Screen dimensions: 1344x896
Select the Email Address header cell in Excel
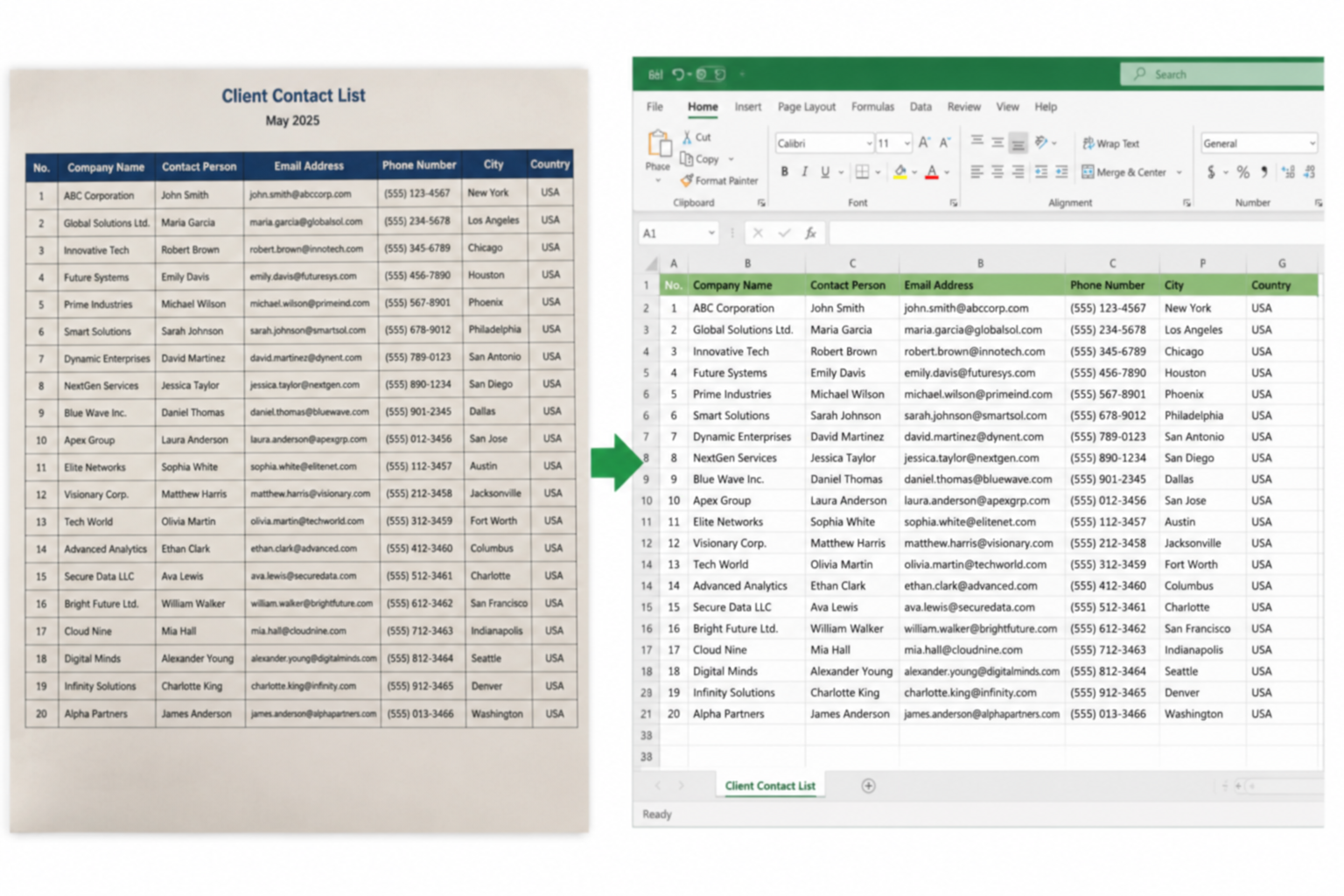coord(982,285)
